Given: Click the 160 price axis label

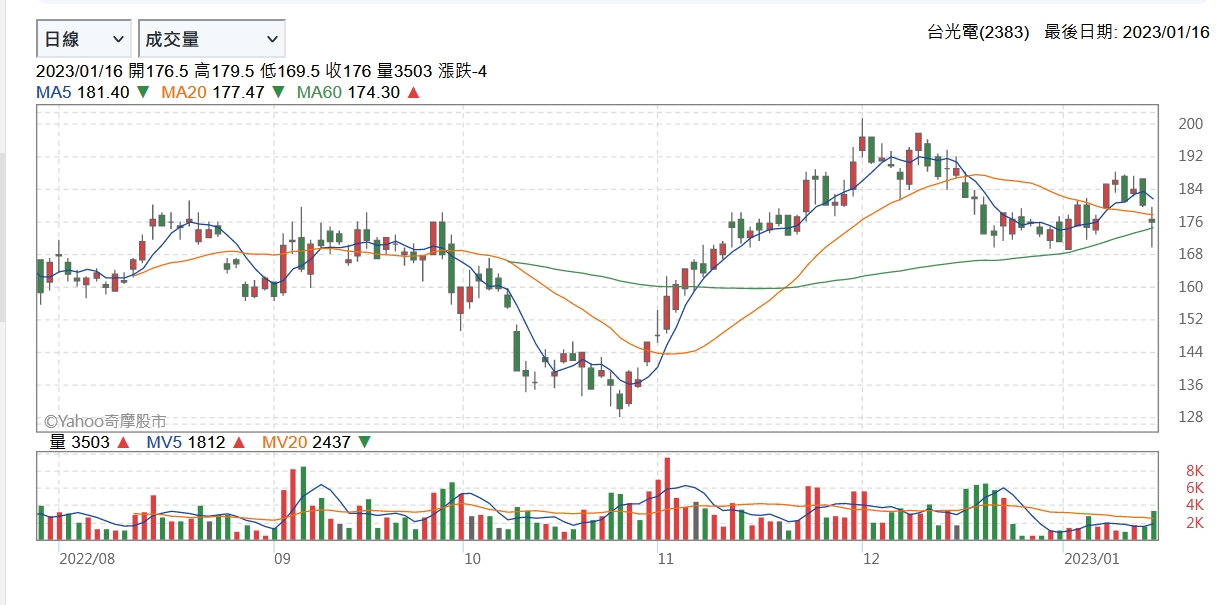Looking at the screenshot, I should (x=1191, y=286).
